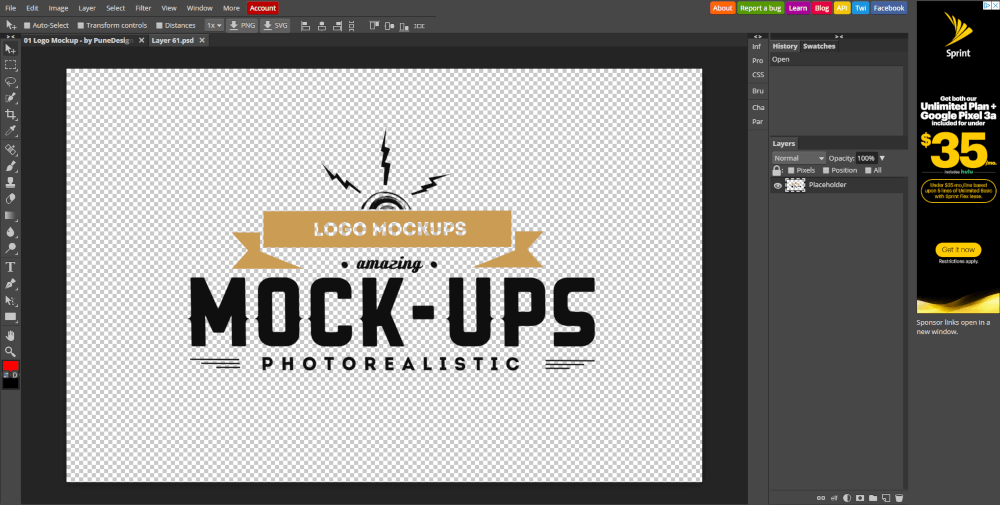Open the Filter menu
This screenshot has height=505, width=1000.
tap(143, 8)
